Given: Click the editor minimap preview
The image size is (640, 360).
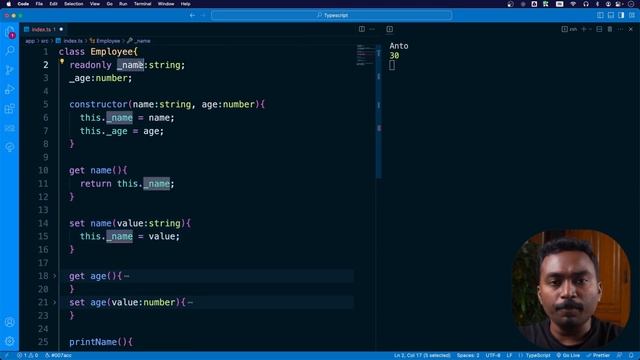Looking at the screenshot, I should pos(365,55).
